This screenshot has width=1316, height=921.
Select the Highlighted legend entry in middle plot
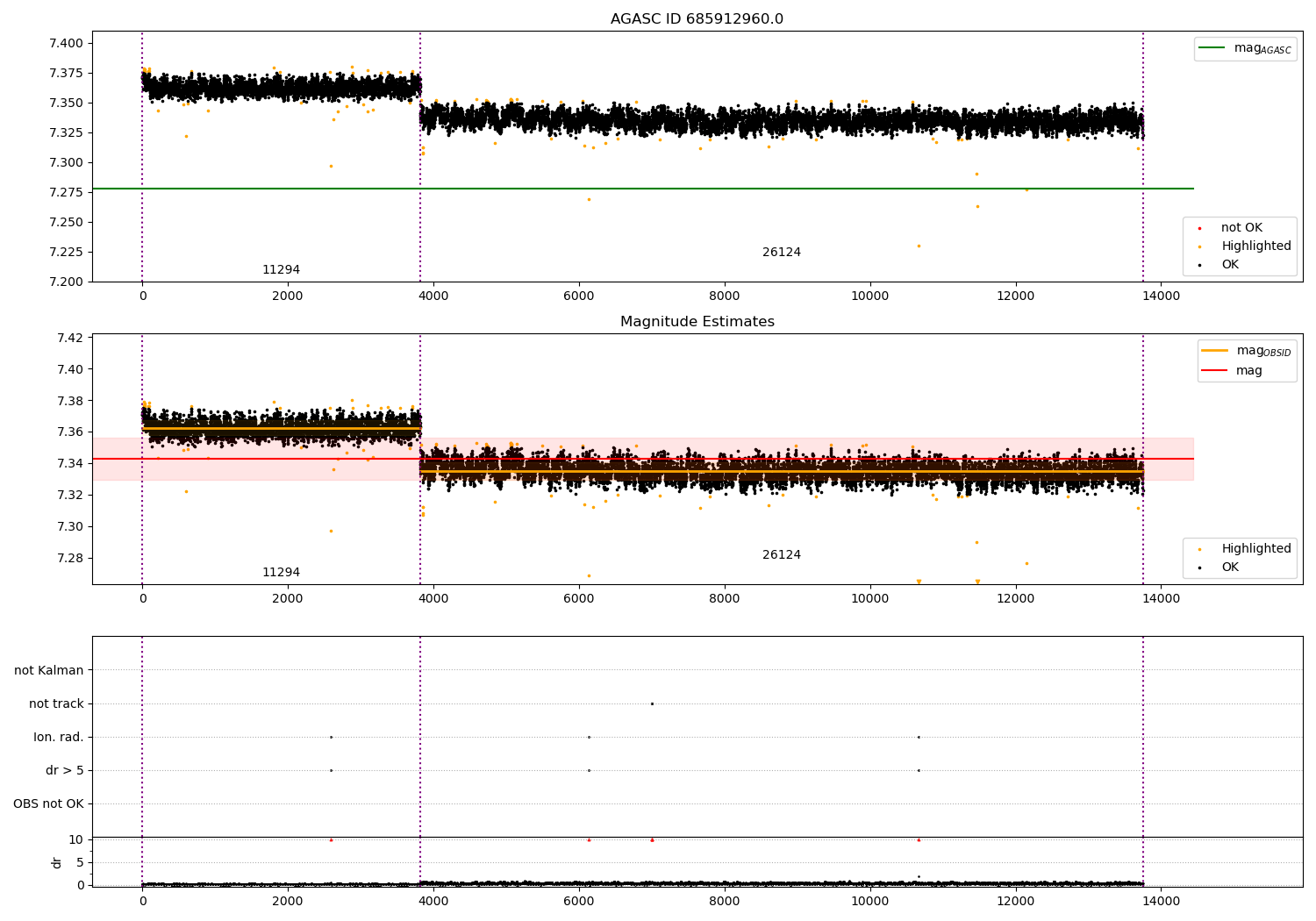click(1246, 549)
